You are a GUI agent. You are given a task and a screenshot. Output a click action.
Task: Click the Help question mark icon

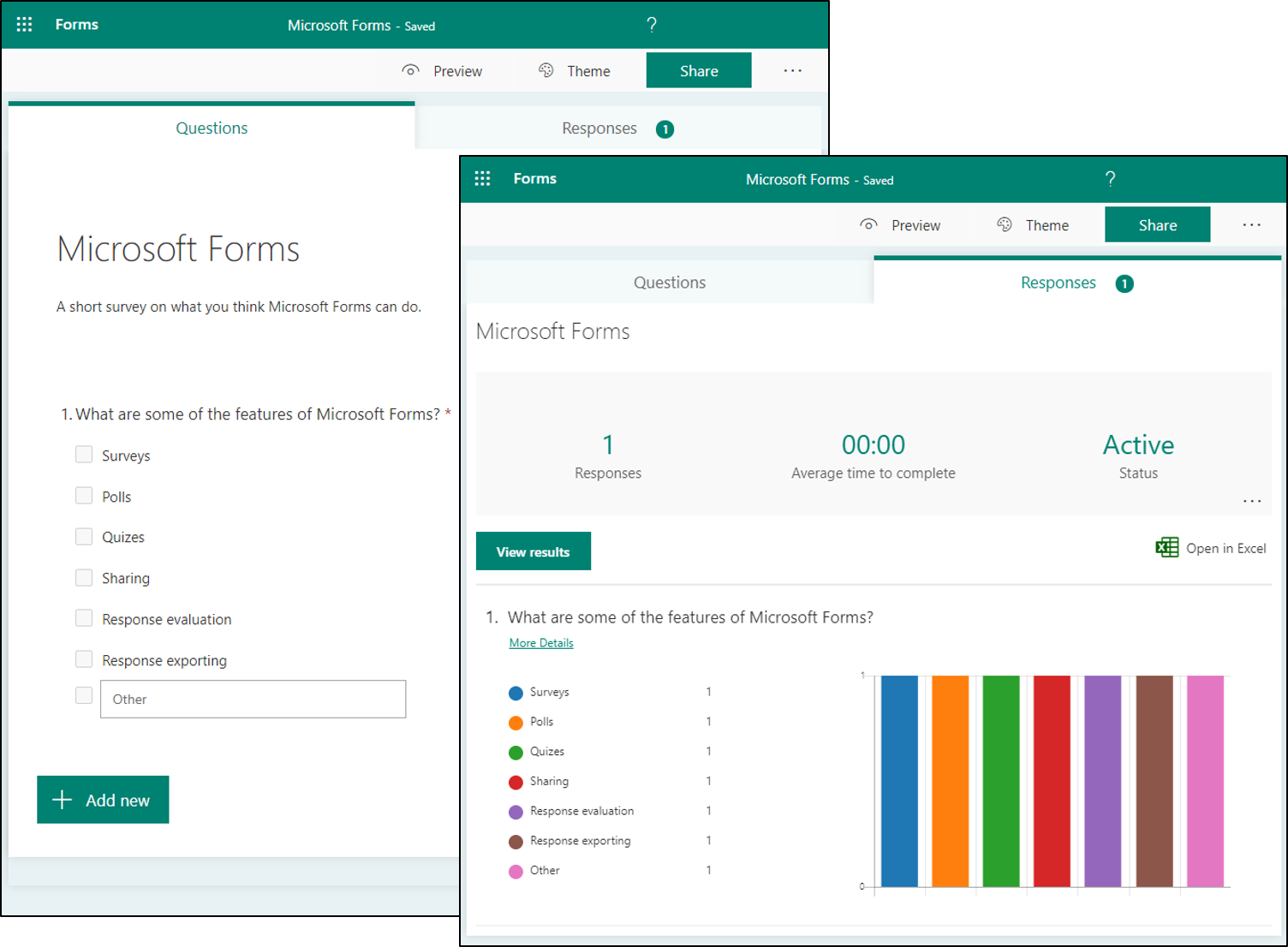coord(1110,179)
